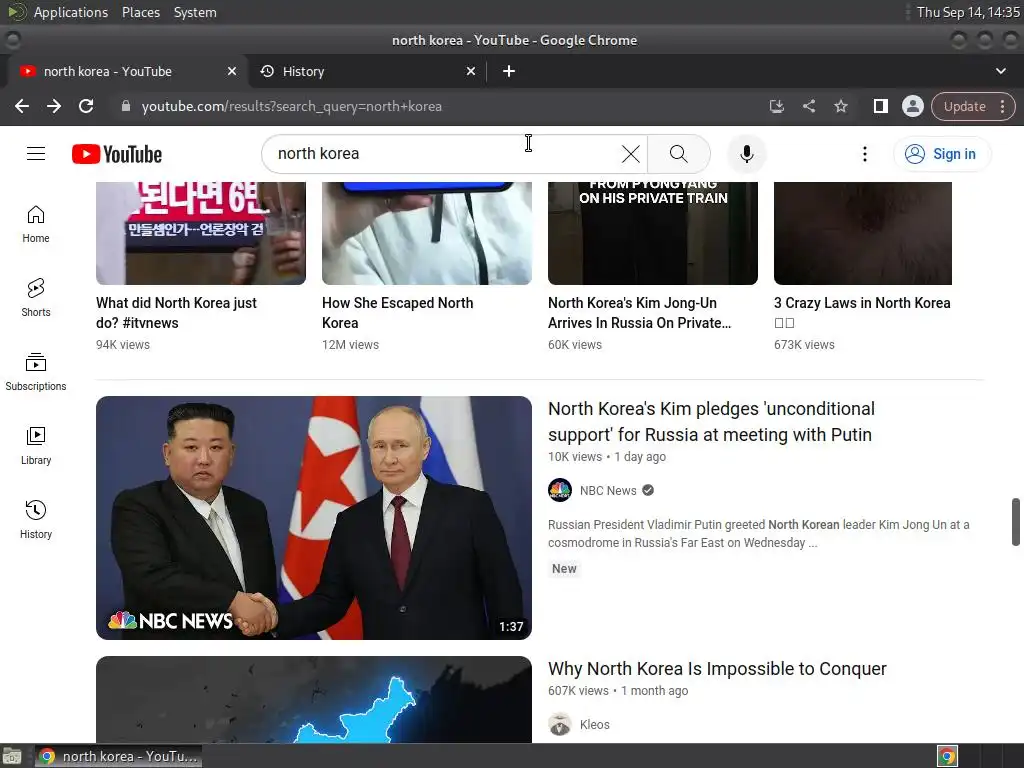1024x768 pixels.
Task: Submit search with magnifier button
Action: 679,154
